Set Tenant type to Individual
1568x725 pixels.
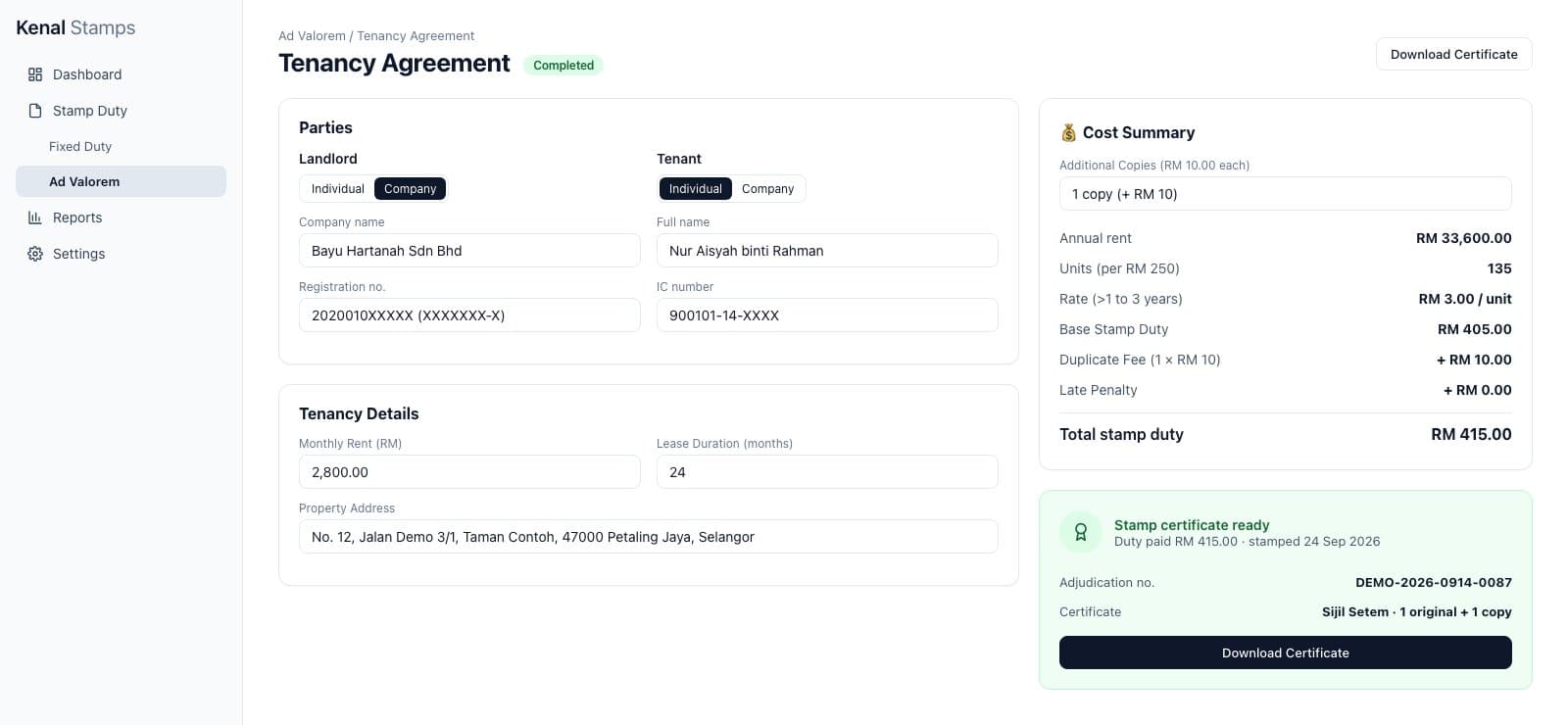695,189
